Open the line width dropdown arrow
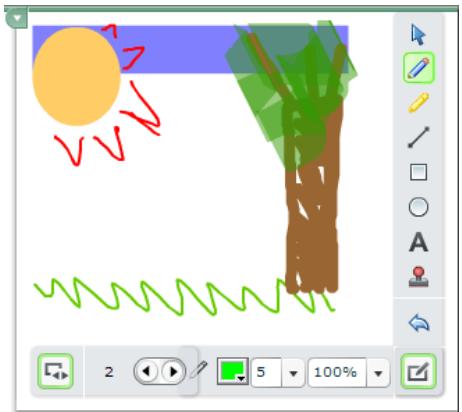 coord(293,373)
